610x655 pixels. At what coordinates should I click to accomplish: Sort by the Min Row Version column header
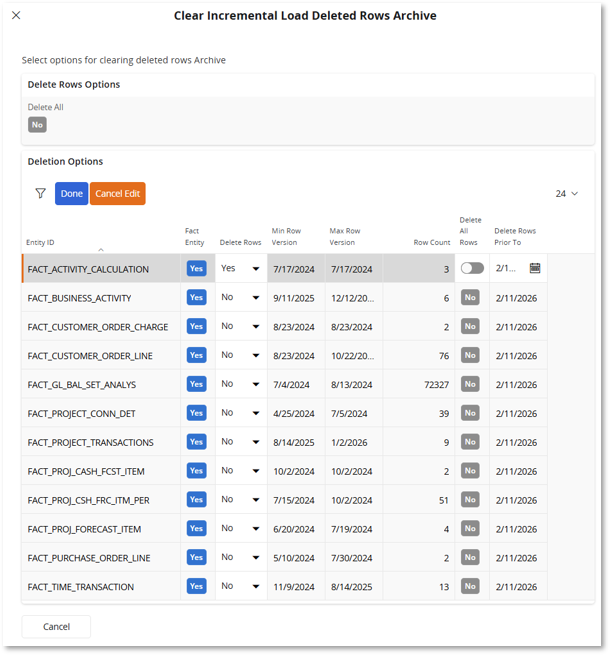pos(286,236)
